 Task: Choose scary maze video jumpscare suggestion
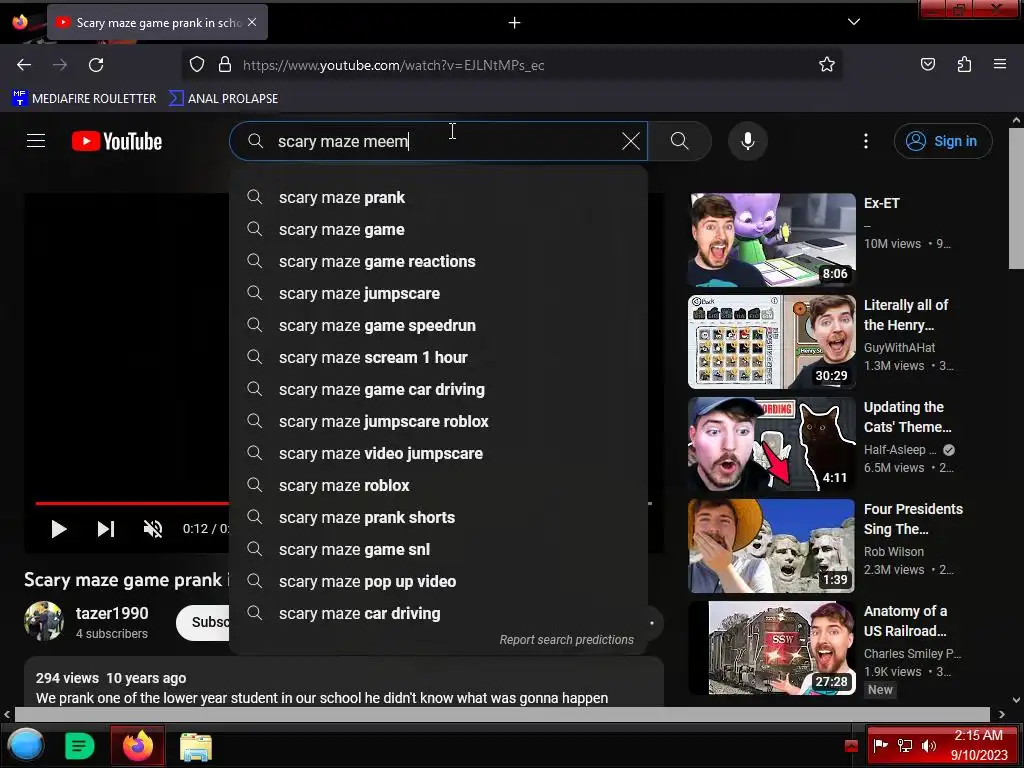(x=438, y=453)
